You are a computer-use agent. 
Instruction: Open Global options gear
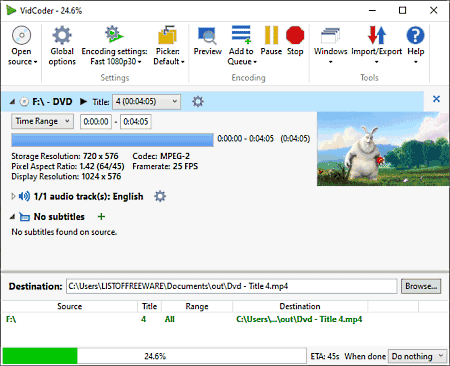coord(62,46)
